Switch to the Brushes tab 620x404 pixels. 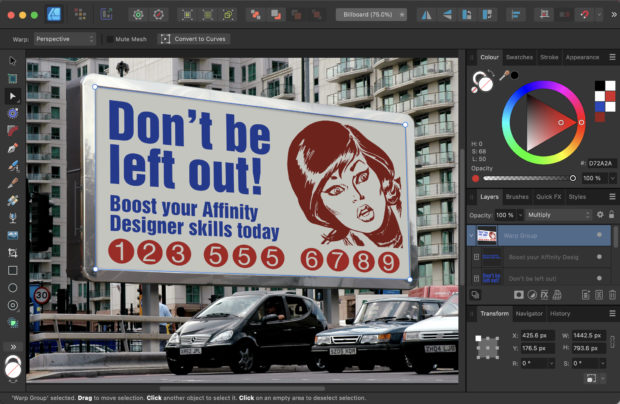[517, 196]
